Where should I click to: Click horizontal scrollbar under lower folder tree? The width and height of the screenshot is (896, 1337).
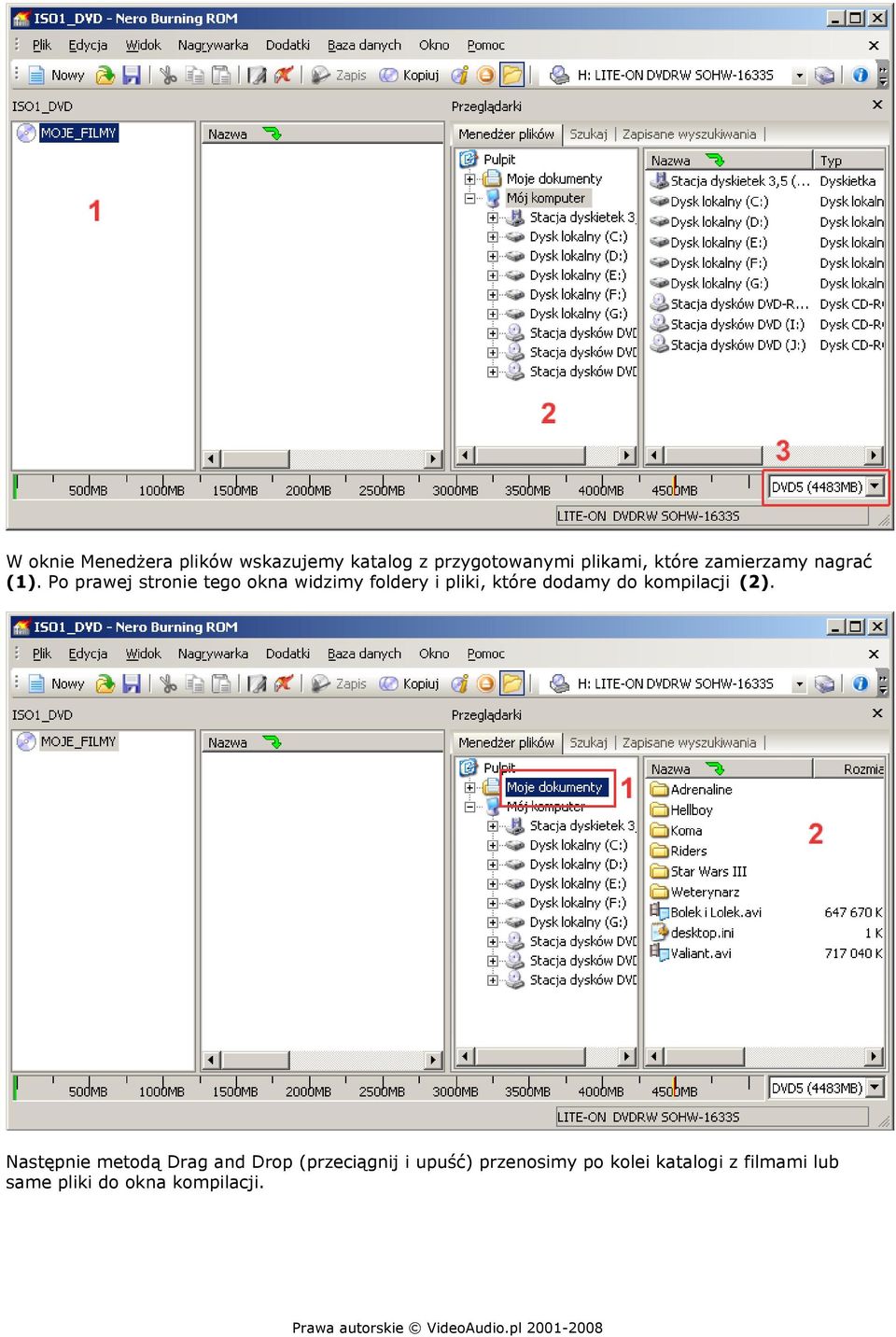pyautogui.click(x=546, y=1057)
